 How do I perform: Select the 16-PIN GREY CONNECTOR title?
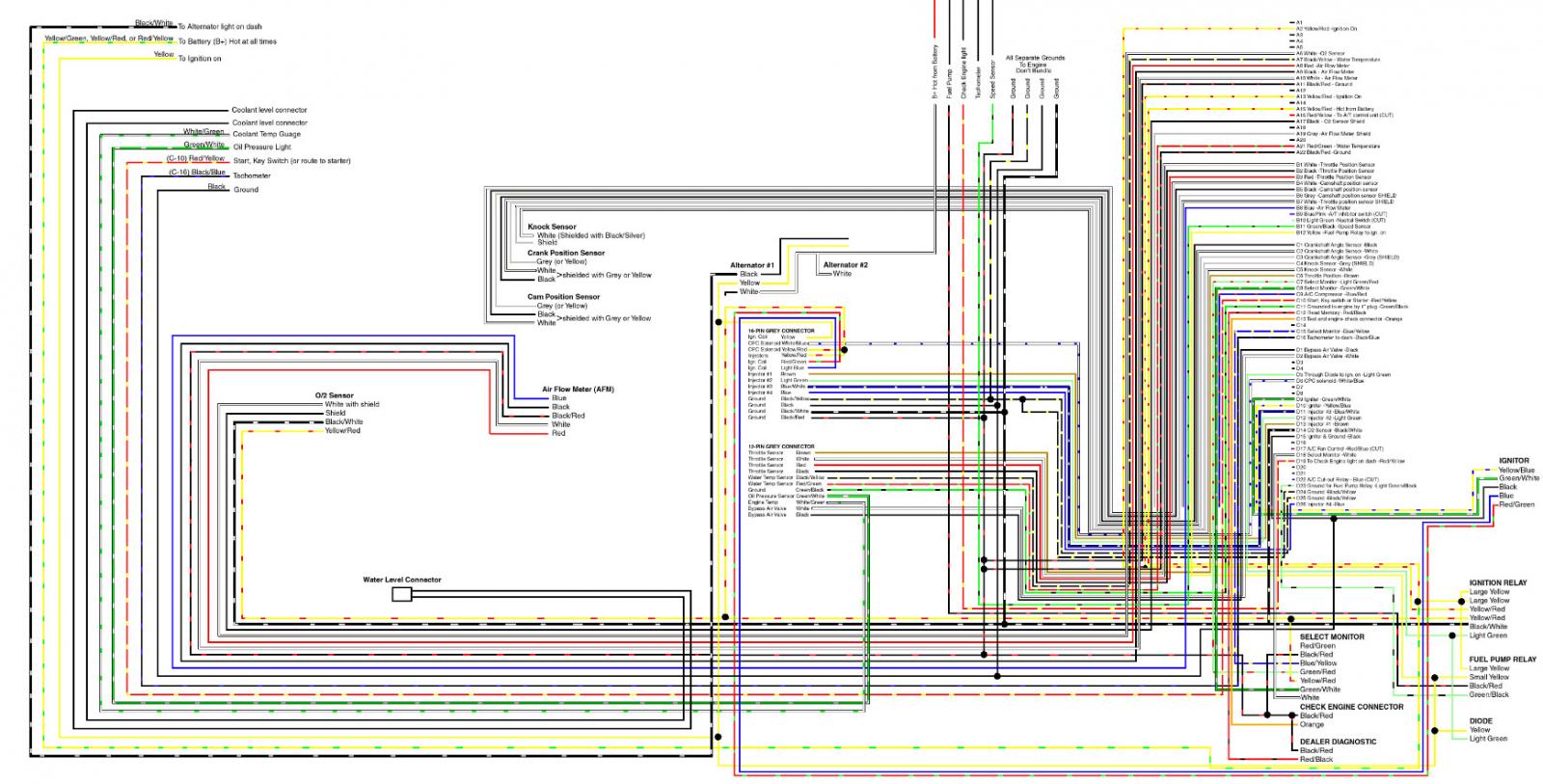point(781,331)
